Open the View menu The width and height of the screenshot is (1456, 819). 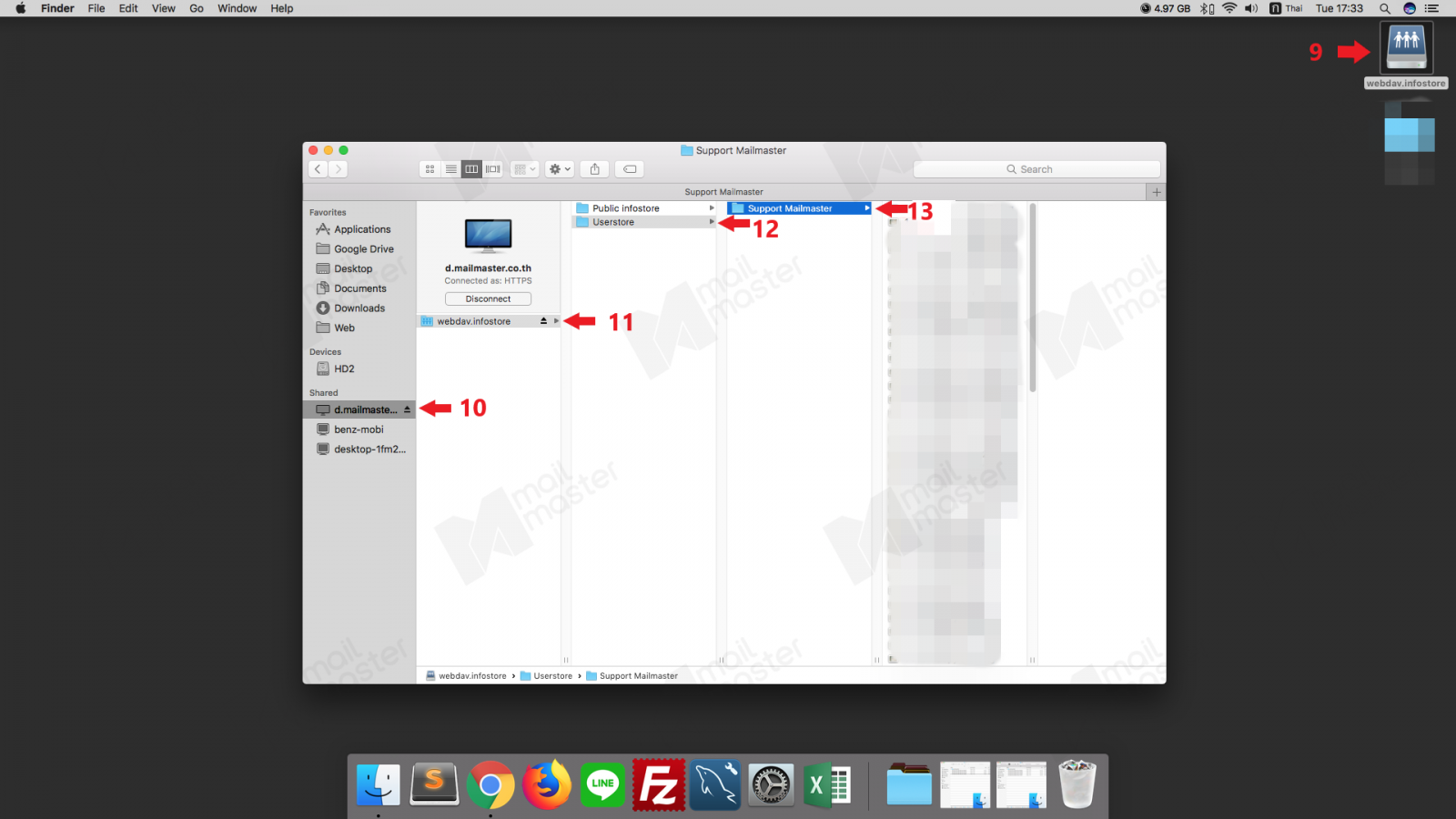point(164,8)
